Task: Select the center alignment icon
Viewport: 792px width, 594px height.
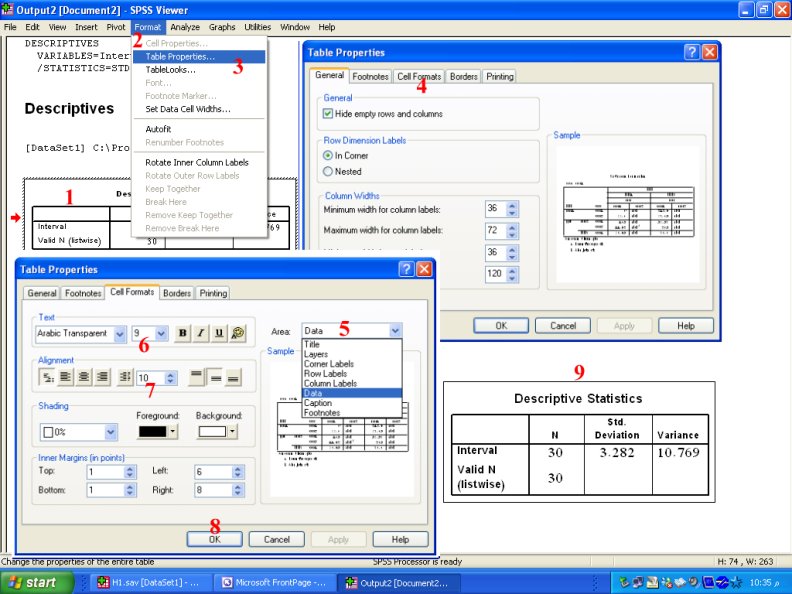Action: click(84, 377)
